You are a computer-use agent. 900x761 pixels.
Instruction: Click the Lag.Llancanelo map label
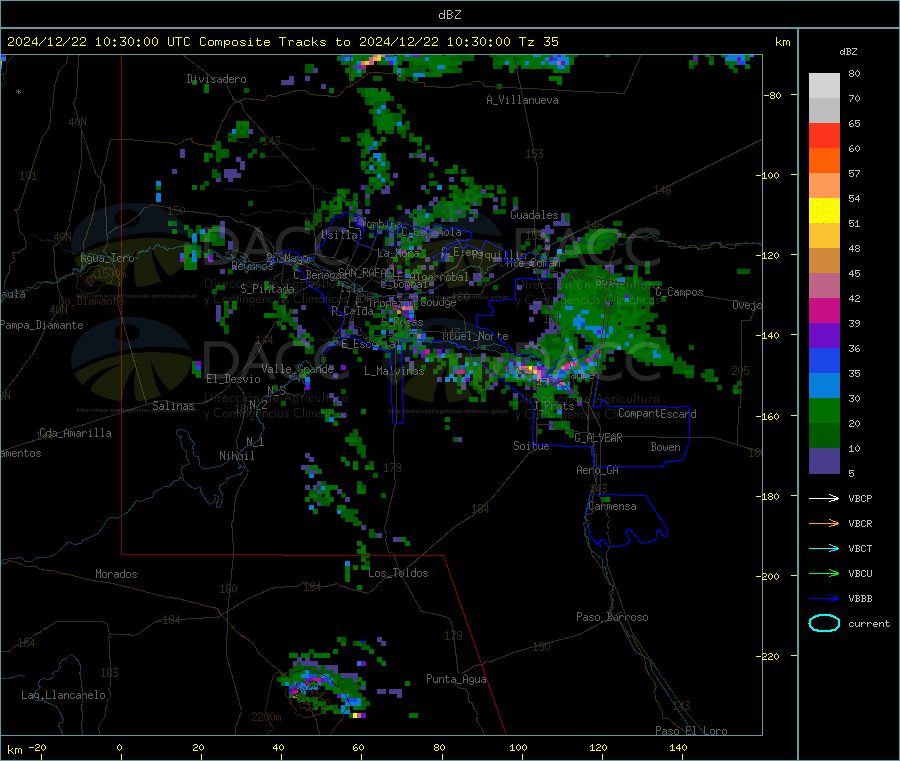tap(63, 695)
